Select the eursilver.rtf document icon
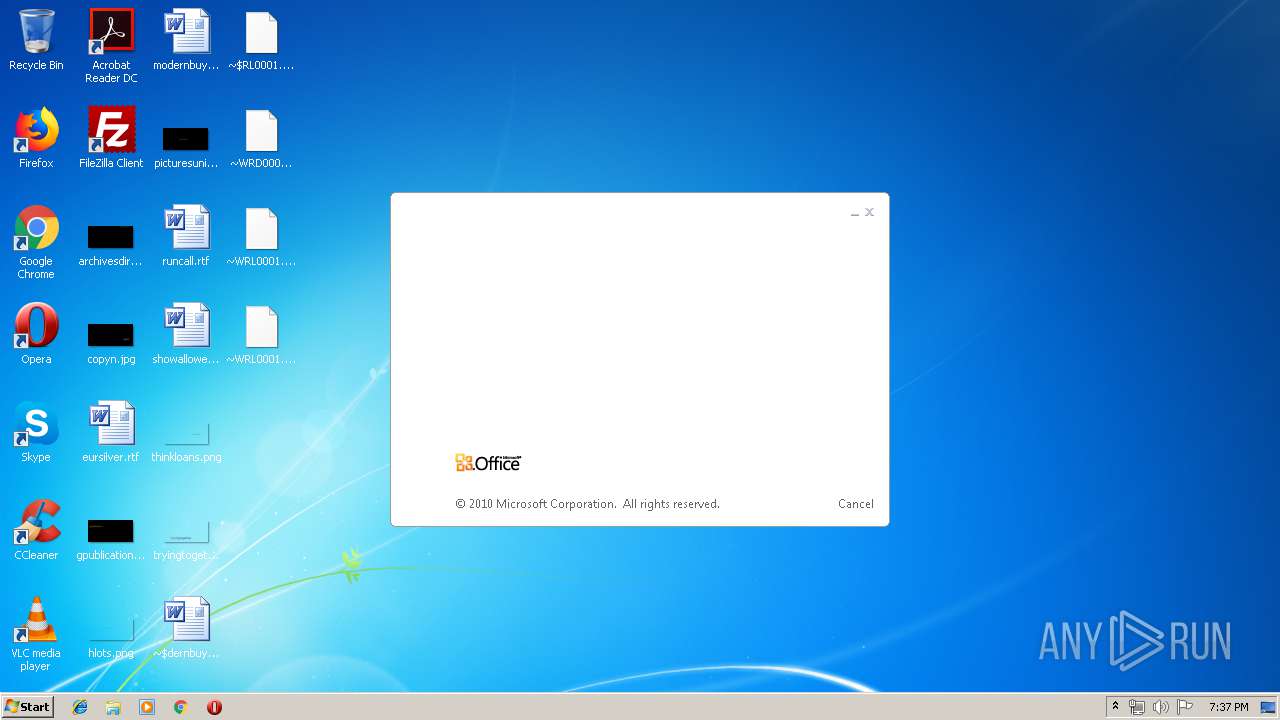This screenshot has width=1280, height=720. [111, 432]
